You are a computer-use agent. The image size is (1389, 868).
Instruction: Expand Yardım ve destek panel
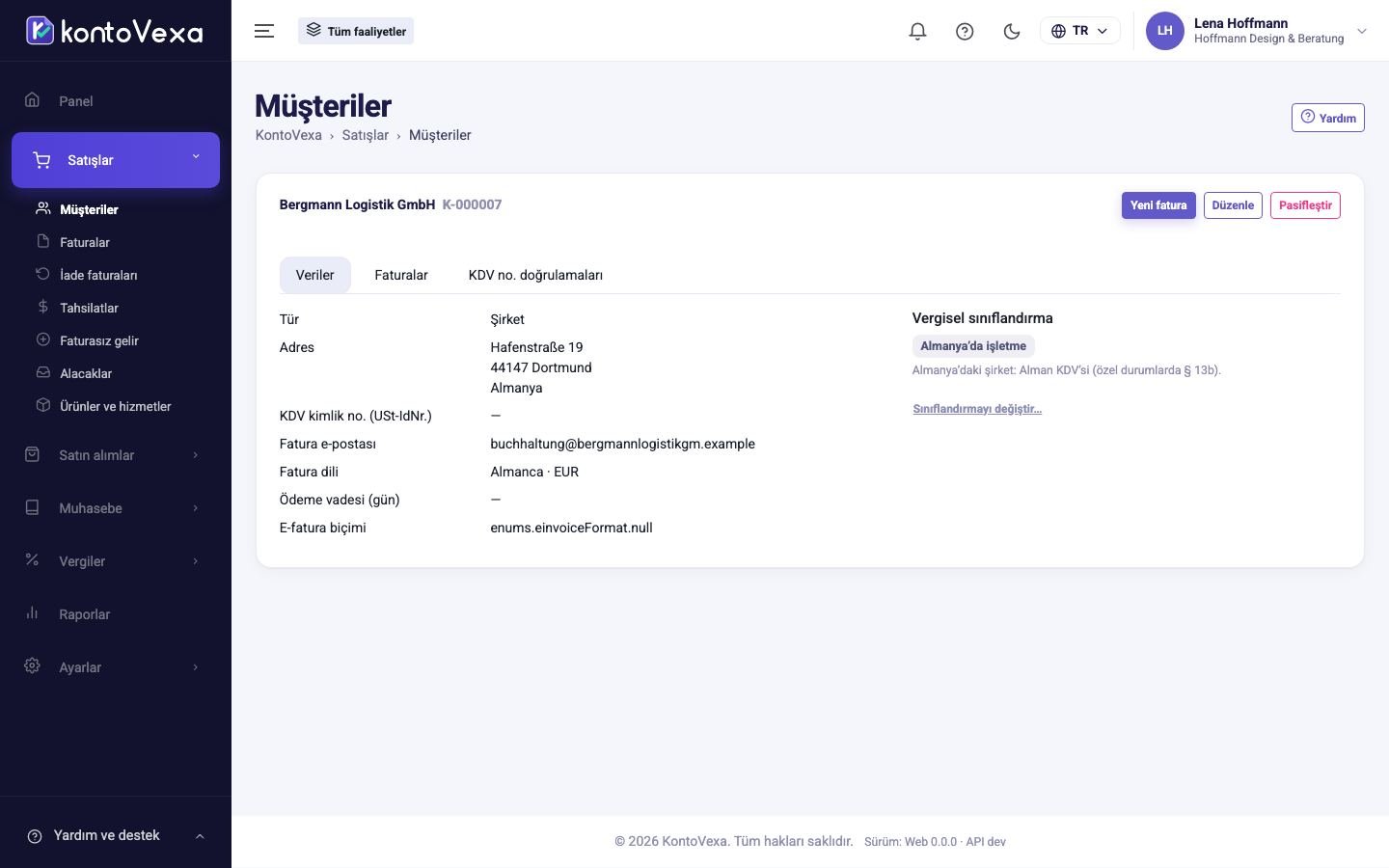click(116, 835)
